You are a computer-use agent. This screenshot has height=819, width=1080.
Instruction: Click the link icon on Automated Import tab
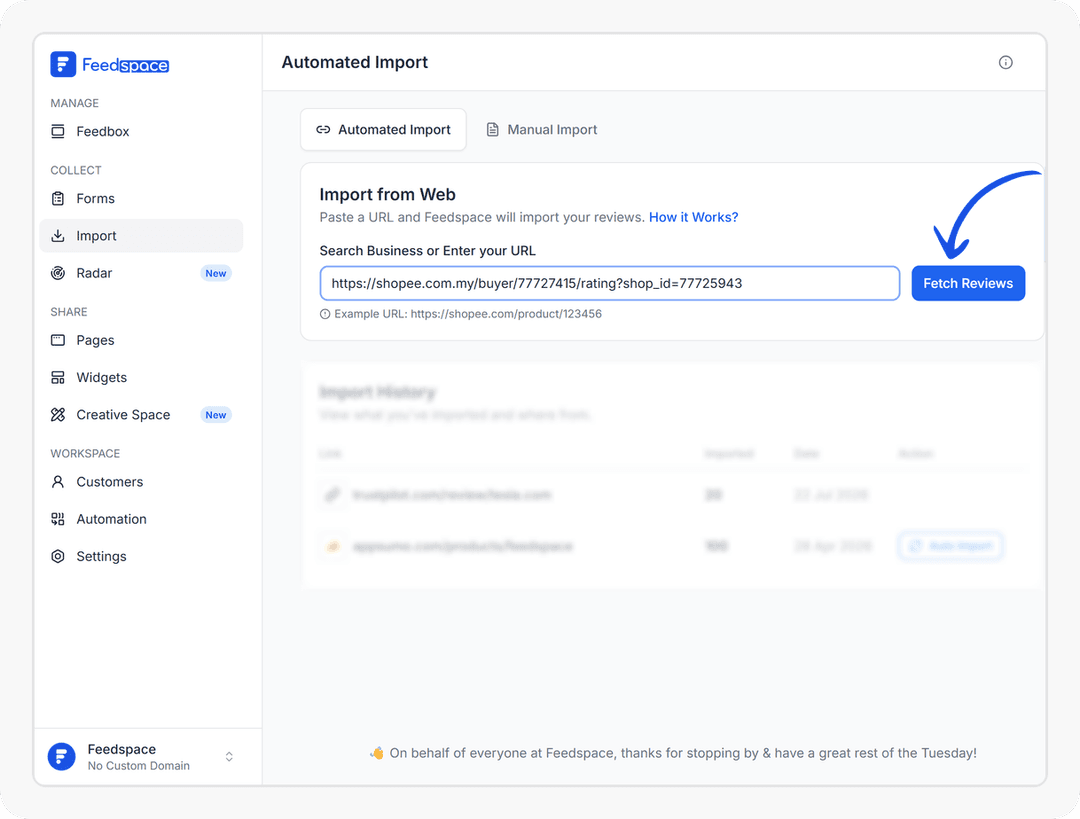tap(323, 129)
